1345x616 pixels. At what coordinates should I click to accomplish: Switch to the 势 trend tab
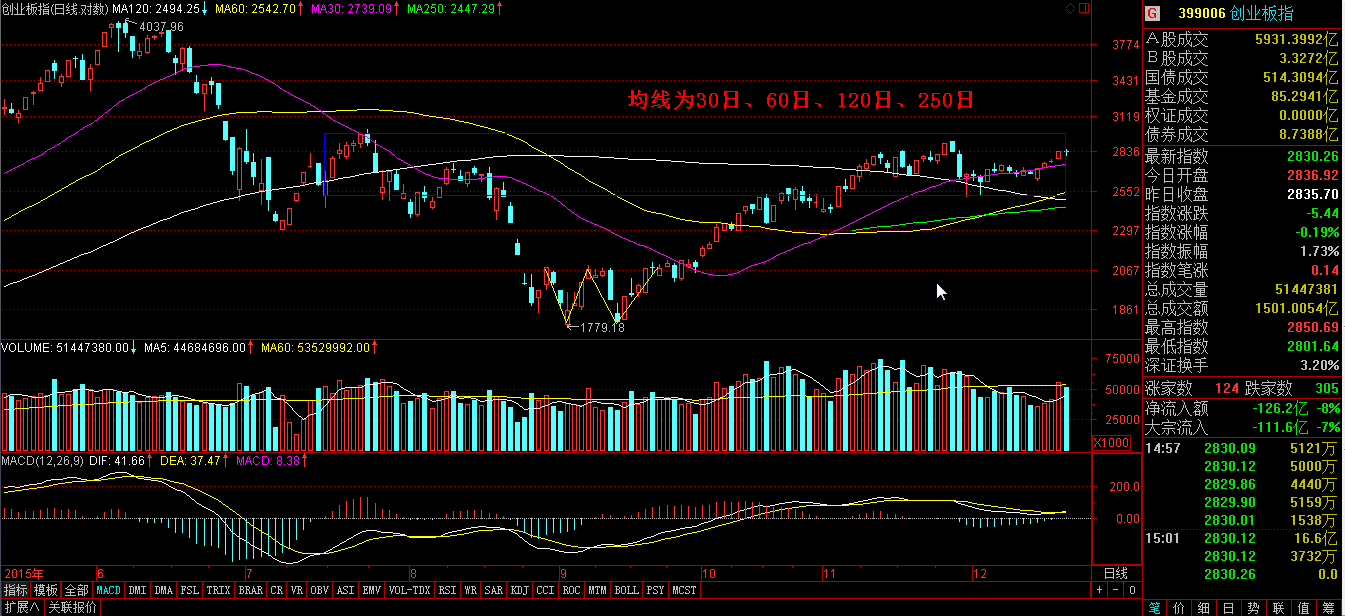tap(1253, 607)
